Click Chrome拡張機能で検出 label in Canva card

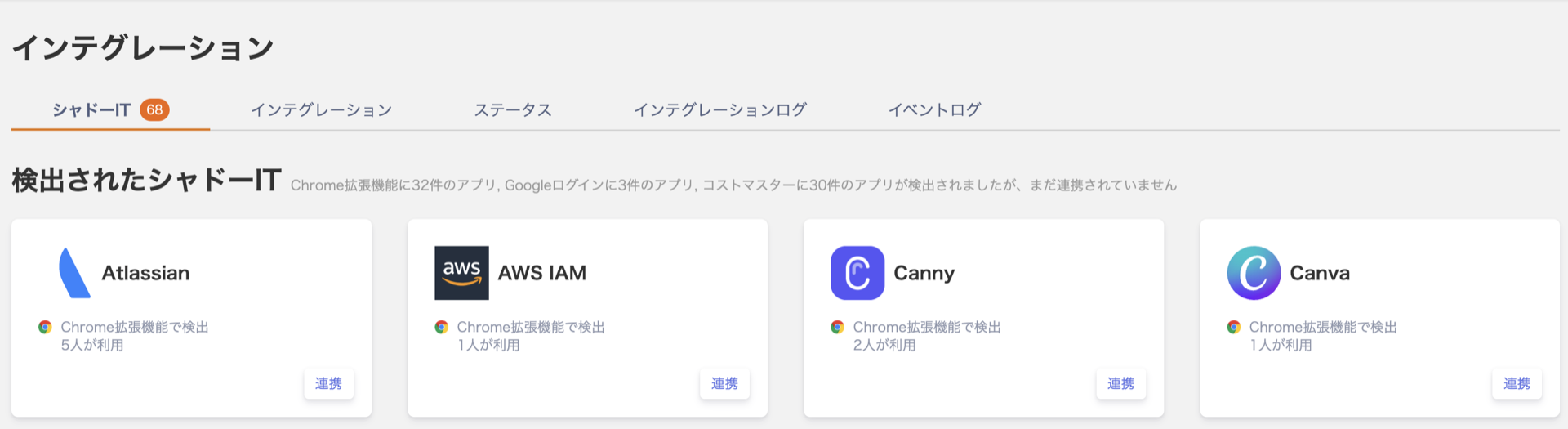[1323, 327]
